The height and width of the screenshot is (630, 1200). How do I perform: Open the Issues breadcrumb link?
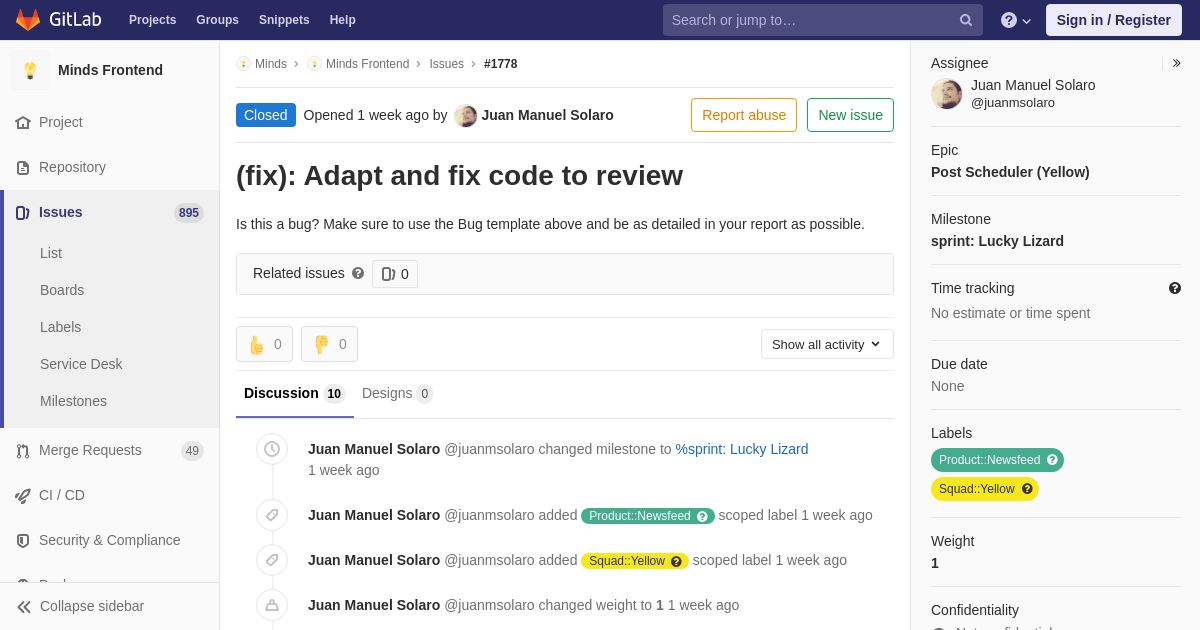(x=447, y=64)
